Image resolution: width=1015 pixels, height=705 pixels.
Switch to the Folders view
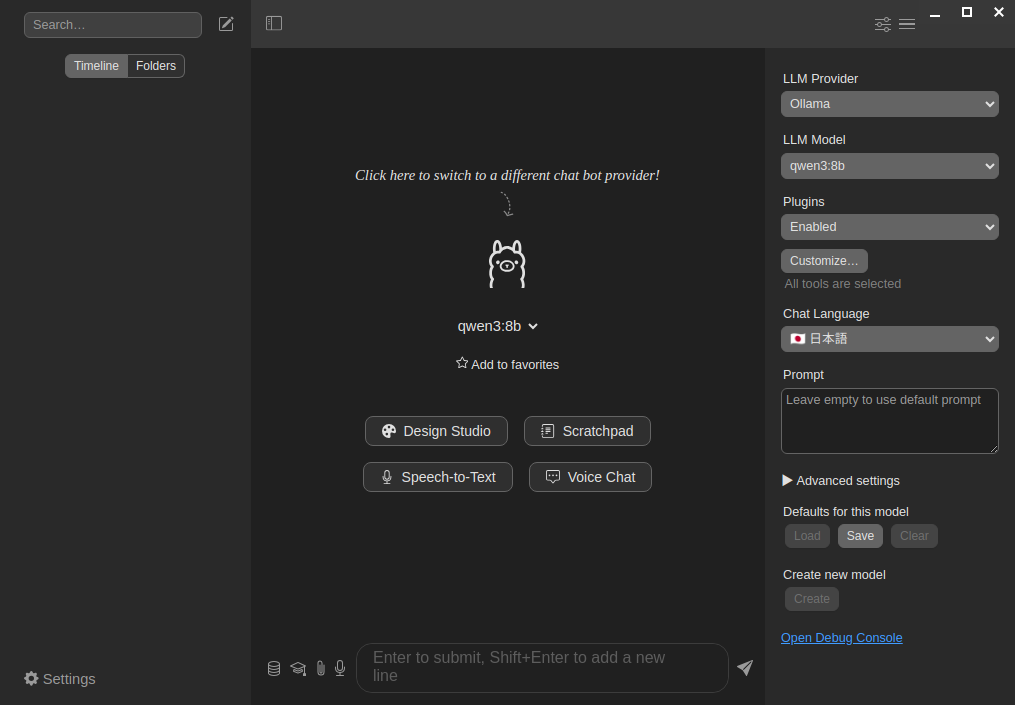click(156, 66)
